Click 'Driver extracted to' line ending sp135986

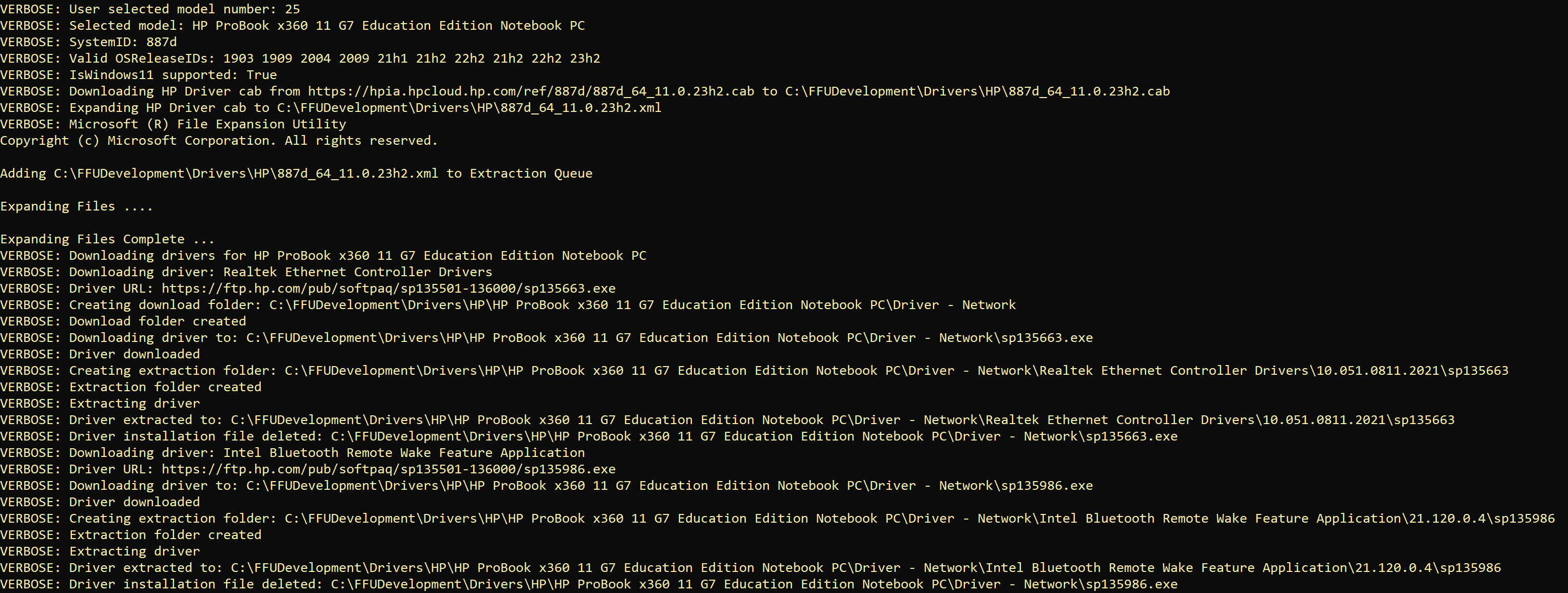click(751, 568)
